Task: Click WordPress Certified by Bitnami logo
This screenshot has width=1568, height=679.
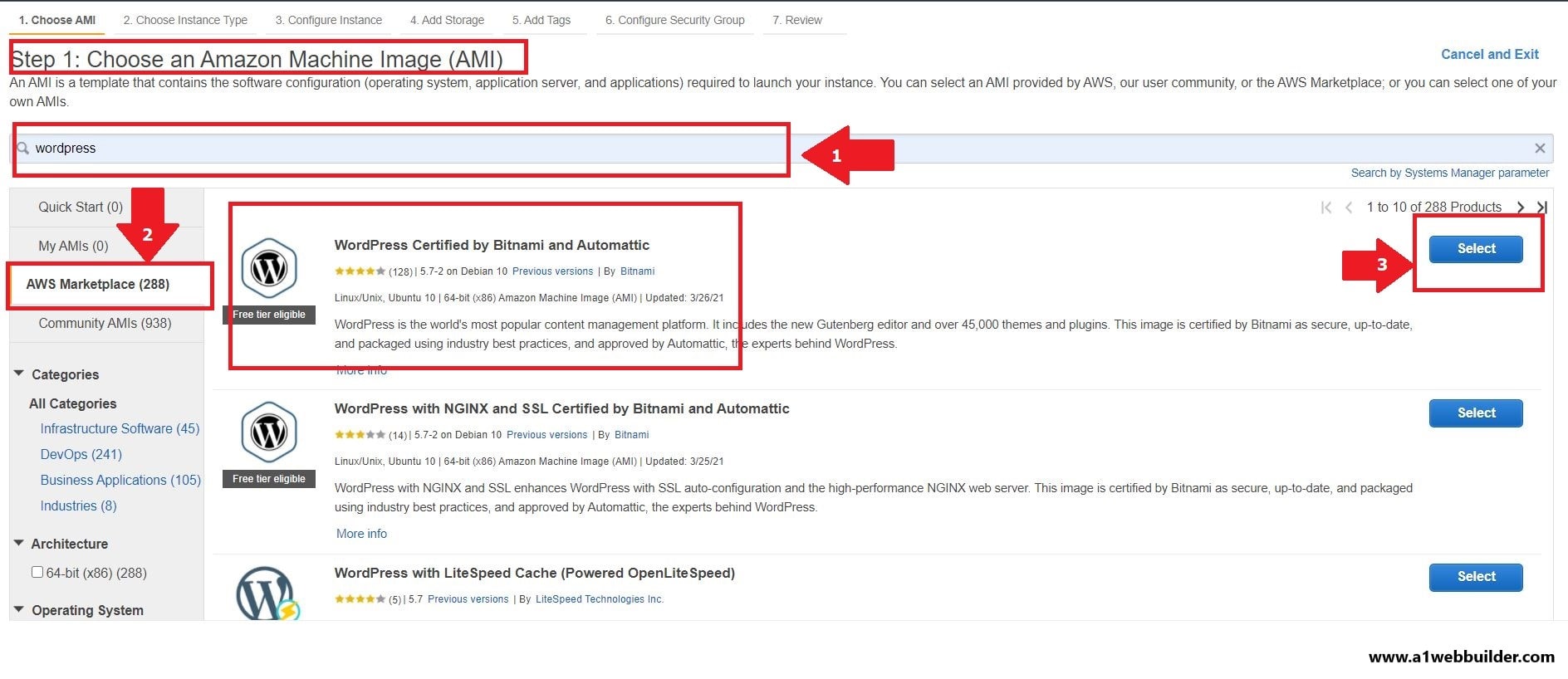Action: point(269,268)
